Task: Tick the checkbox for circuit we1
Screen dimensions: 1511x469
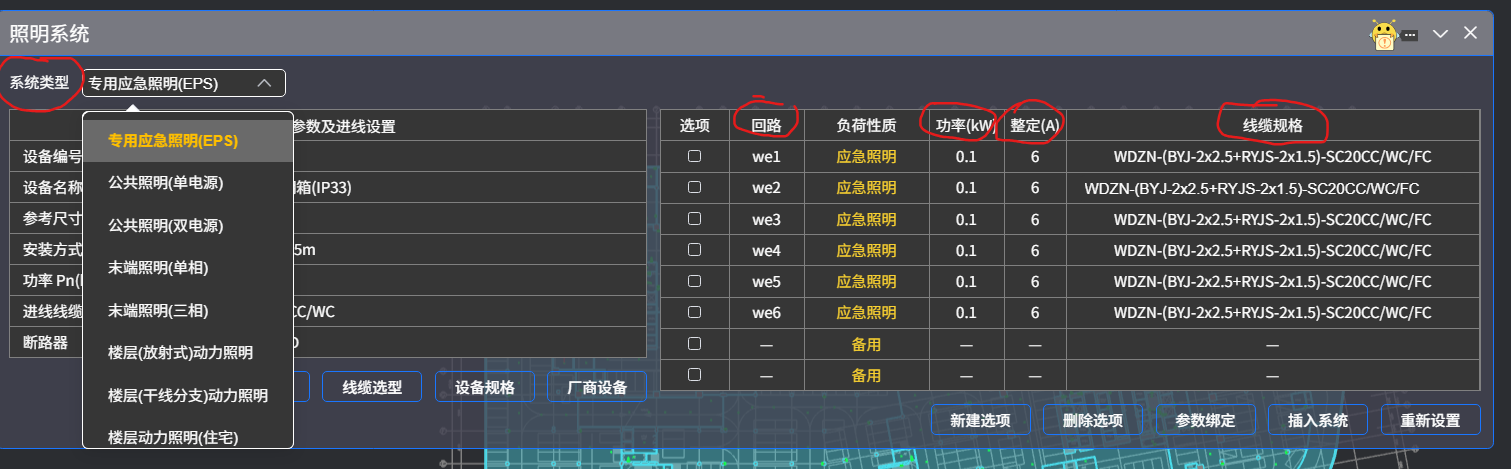Action: 695,156
